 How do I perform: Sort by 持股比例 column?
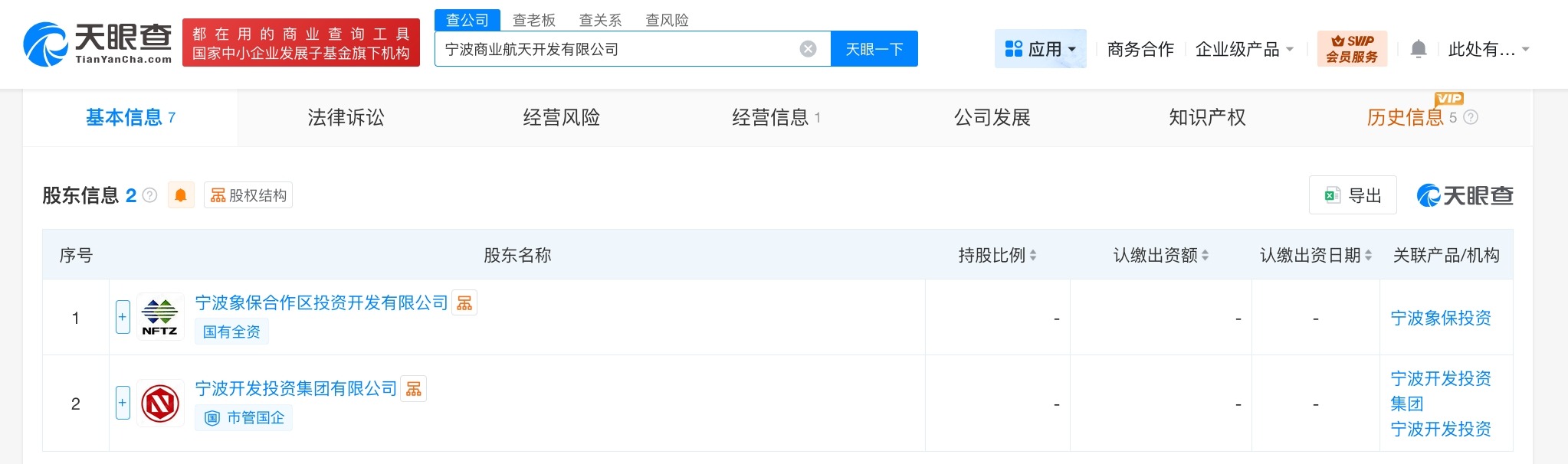997,255
